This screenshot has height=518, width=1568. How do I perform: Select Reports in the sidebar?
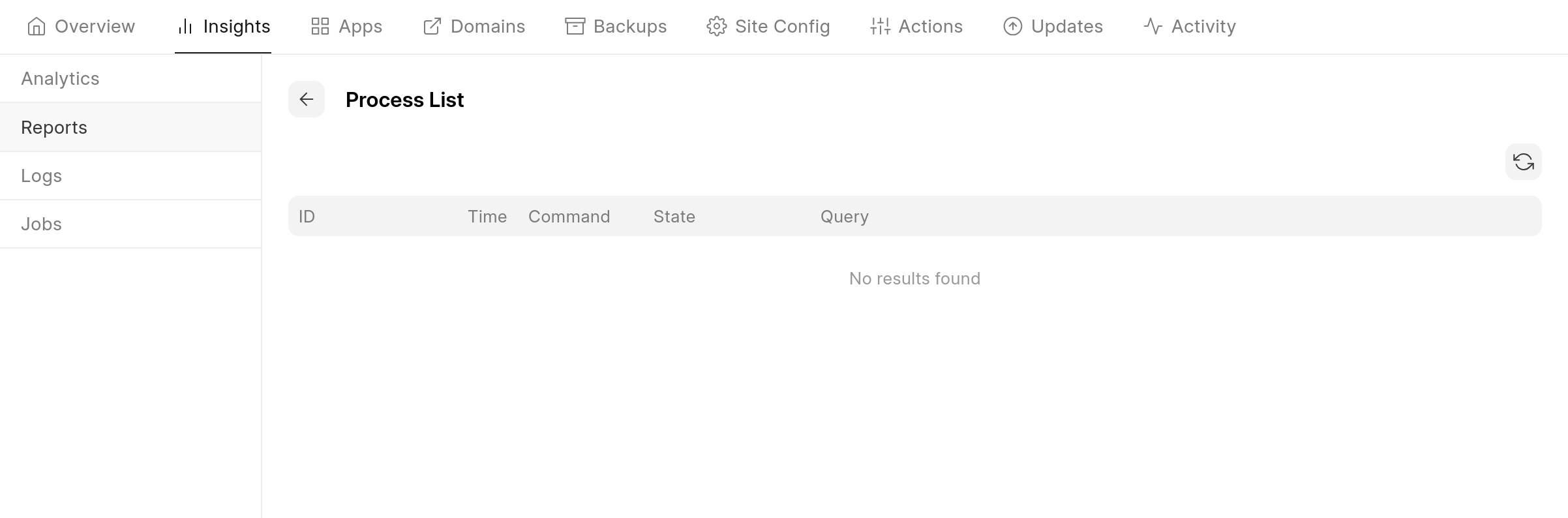54,128
